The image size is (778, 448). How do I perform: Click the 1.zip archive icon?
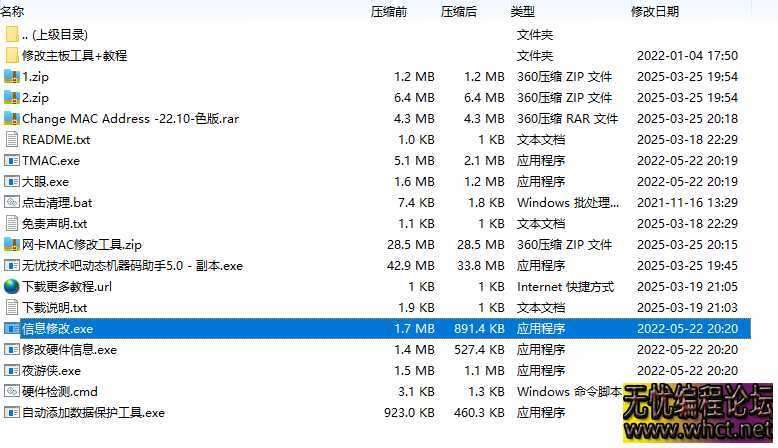tap(12, 77)
